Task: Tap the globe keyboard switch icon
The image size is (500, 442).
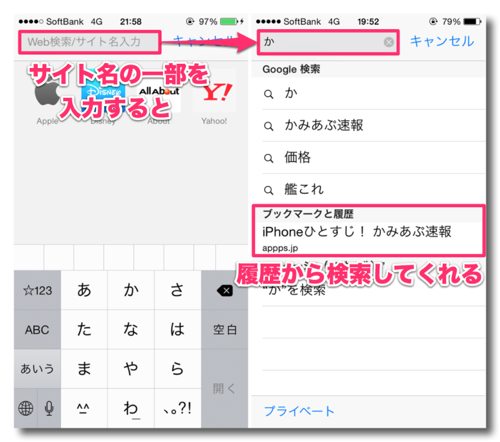Action: click(26, 408)
